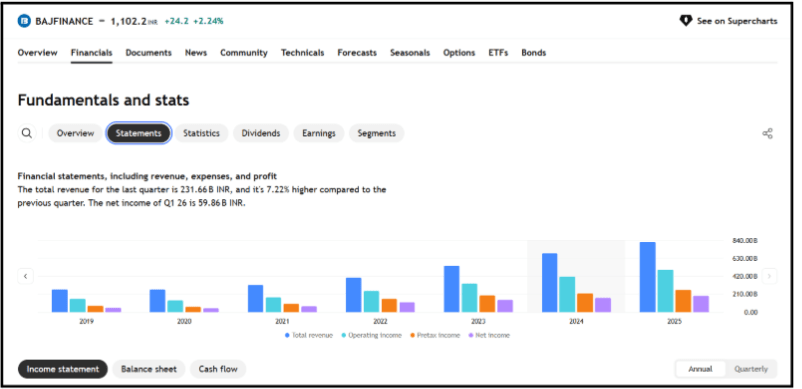This screenshot has height=389, width=802.
Task: Select the Overview pill under Fundamentals
Action: [75, 133]
